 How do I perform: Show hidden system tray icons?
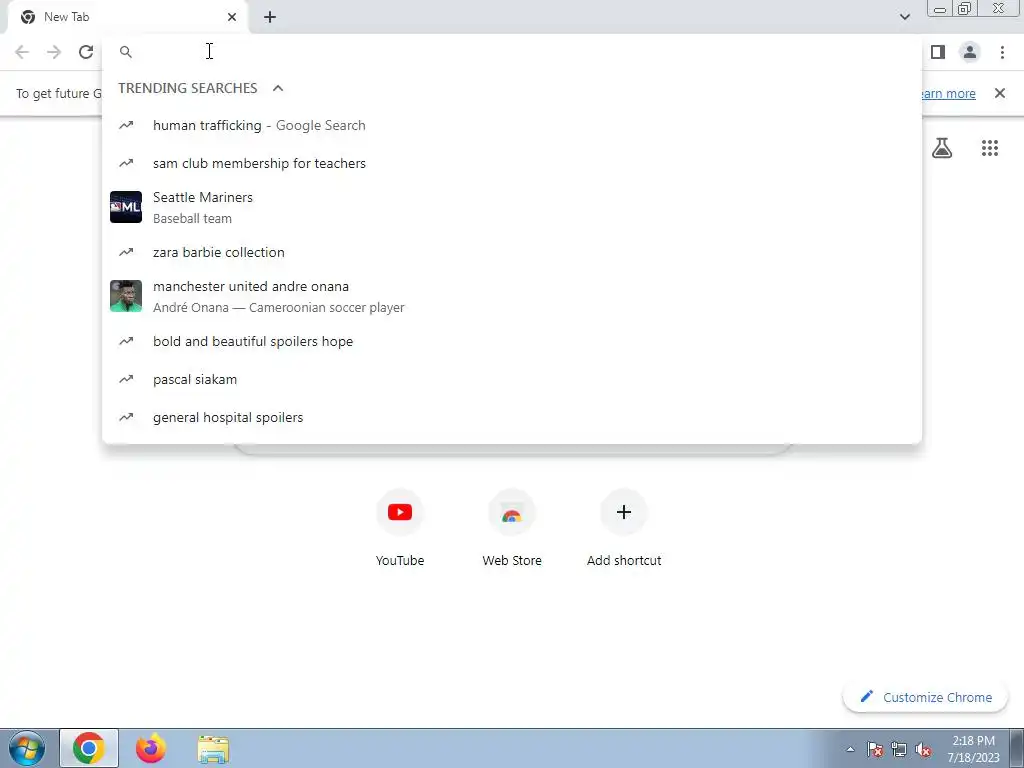[850, 749]
